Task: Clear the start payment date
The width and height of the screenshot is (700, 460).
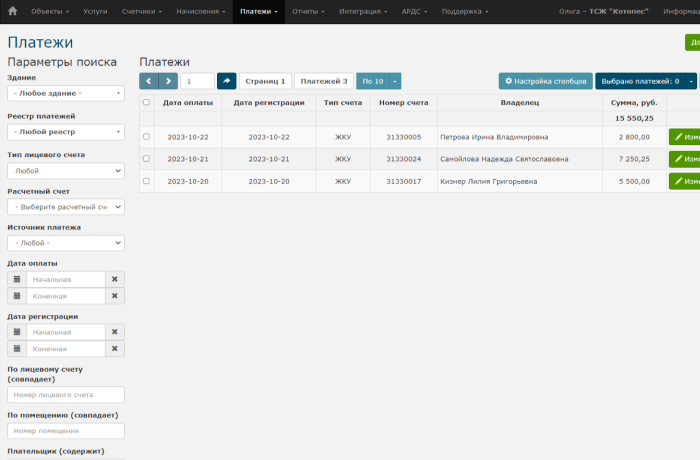Action: tap(115, 279)
